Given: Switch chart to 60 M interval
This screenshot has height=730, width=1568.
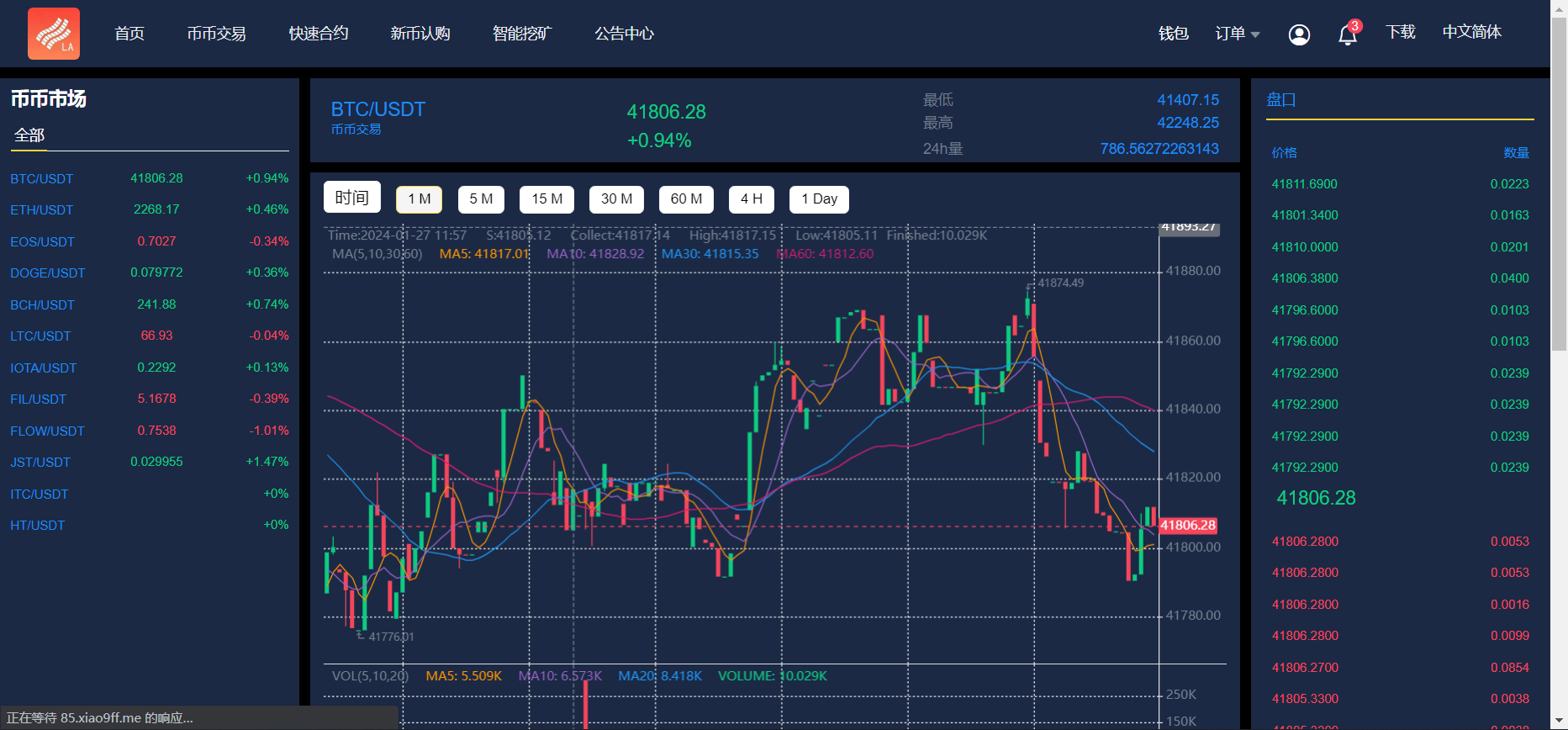Looking at the screenshot, I should click(687, 199).
